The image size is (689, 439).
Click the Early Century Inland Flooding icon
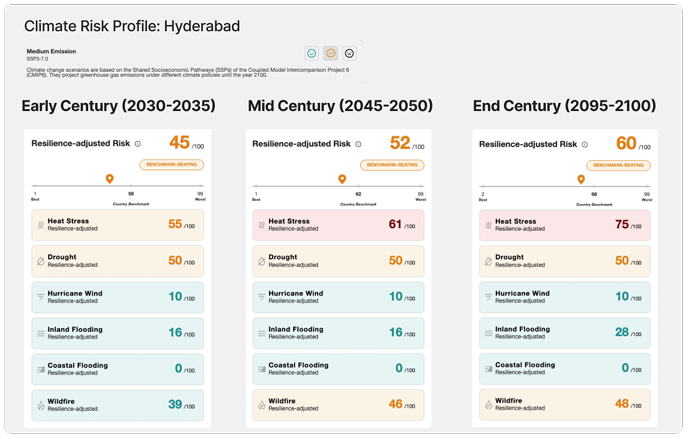(x=40, y=333)
